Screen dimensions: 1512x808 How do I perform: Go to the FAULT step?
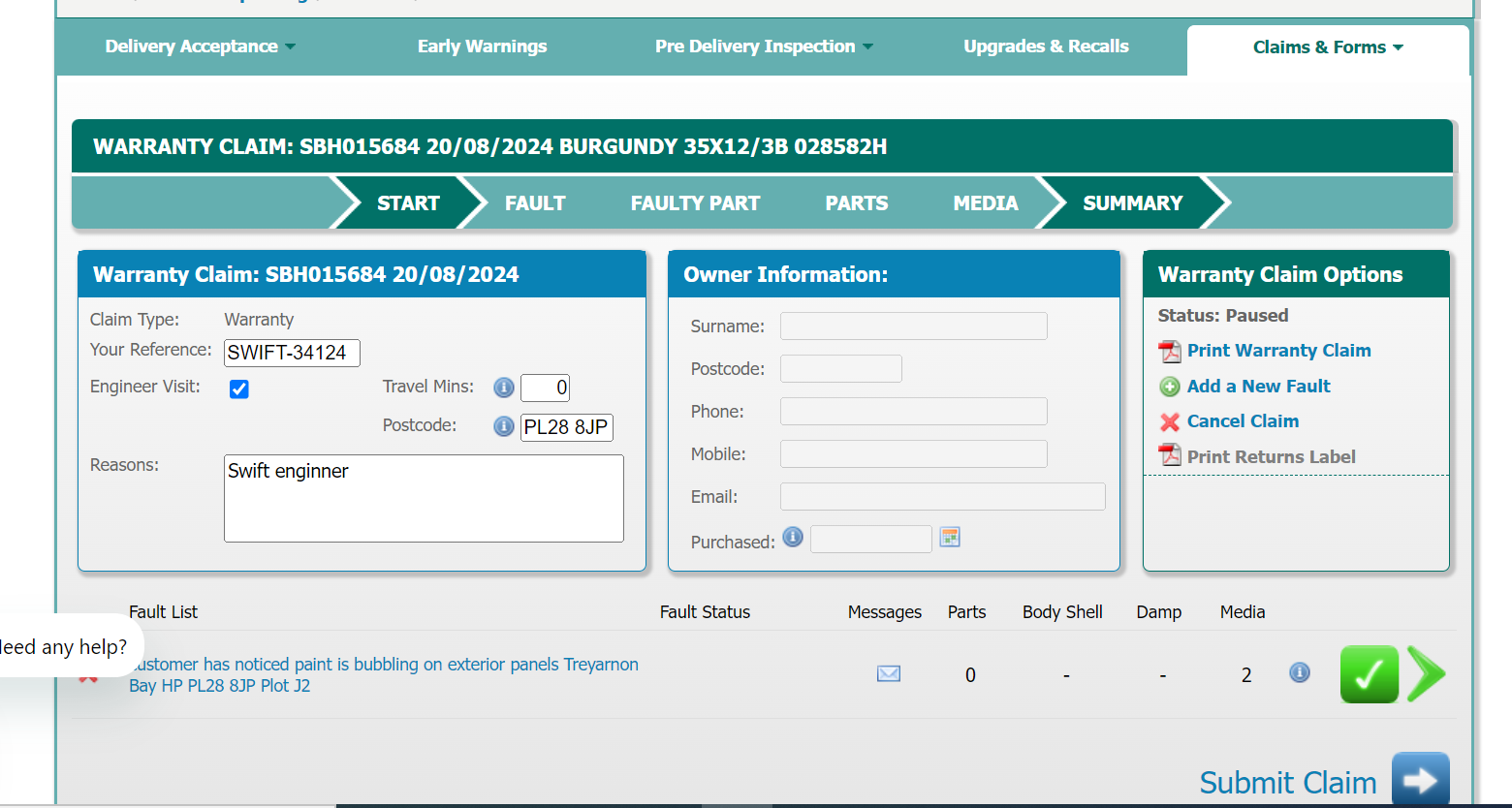click(x=535, y=203)
